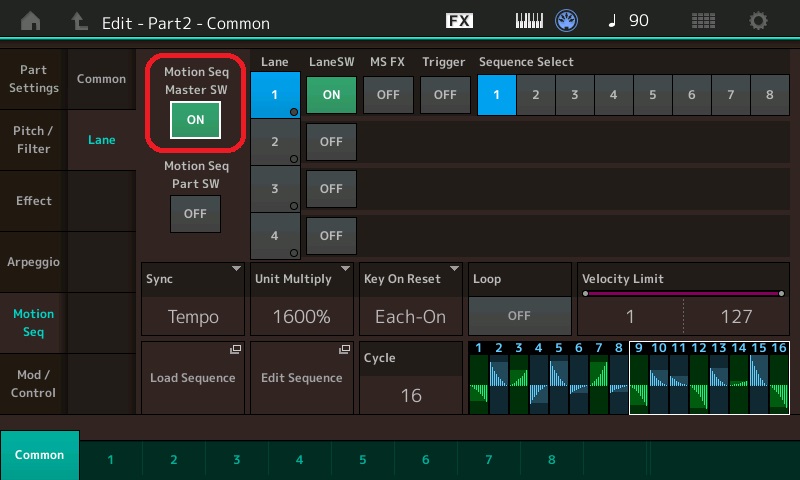800x480 pixels.
Task: Open the FX overview icon
Action: tap(459, 21)
